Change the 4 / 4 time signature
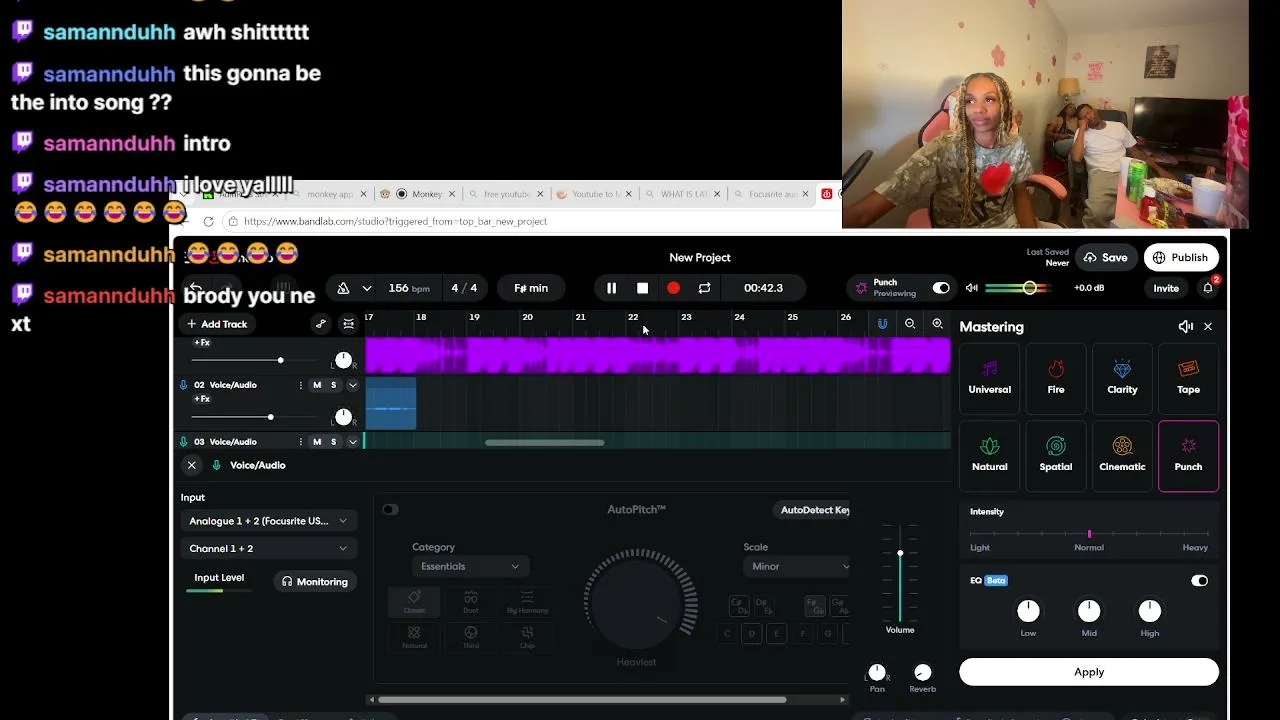1280x720 pixels. tap(464, 288)
